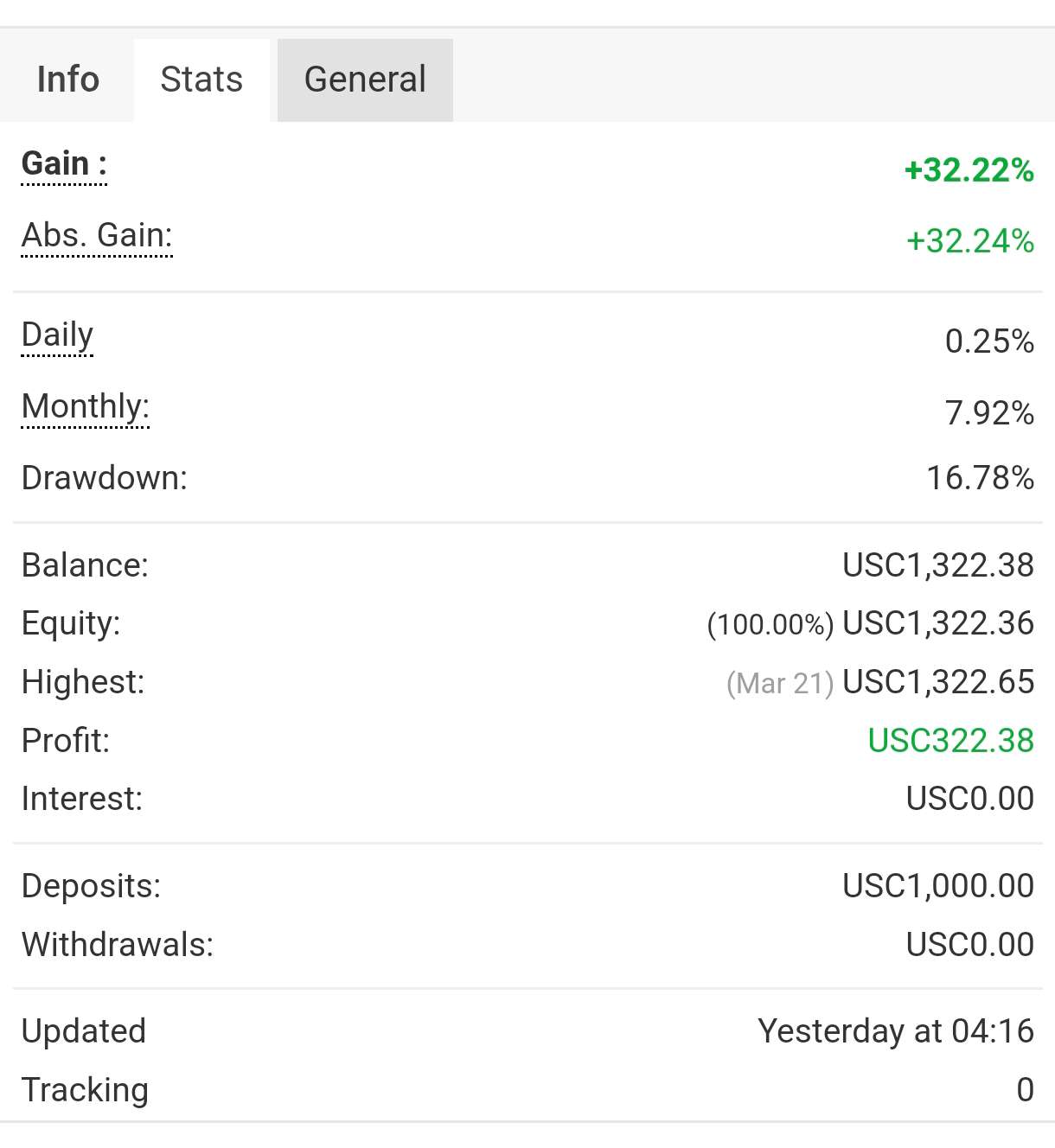
Task: Click the Daily label
Action: [57, 335]
